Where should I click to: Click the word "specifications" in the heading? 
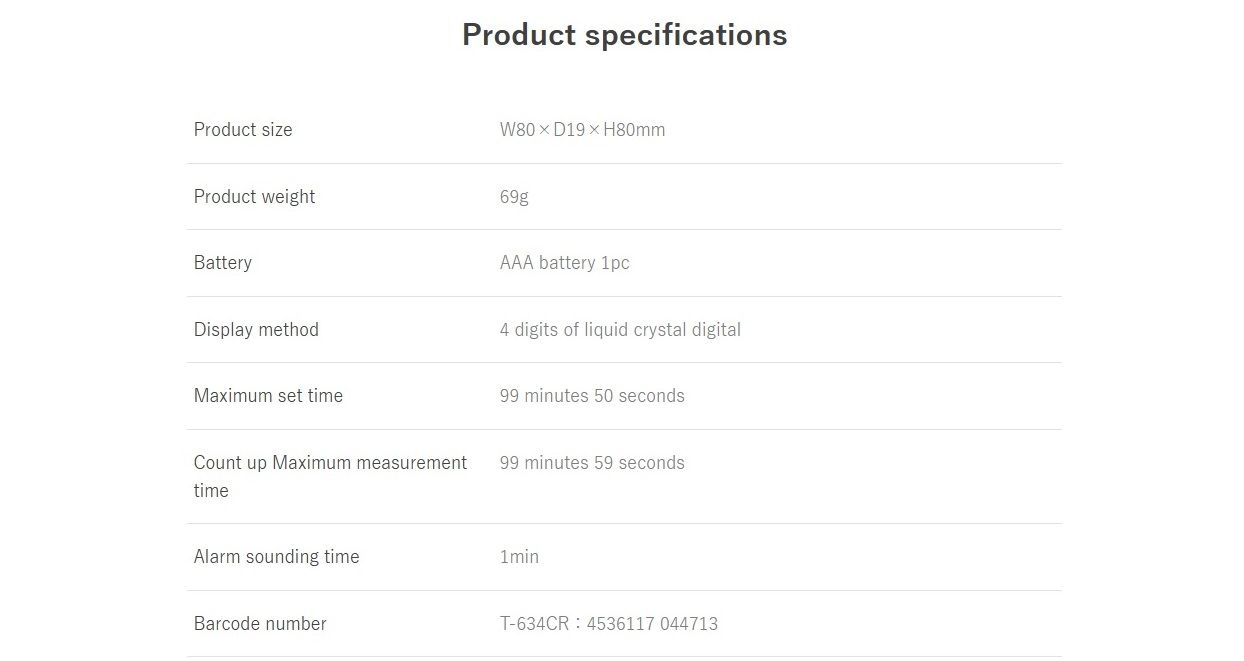[x=686, y=35]
